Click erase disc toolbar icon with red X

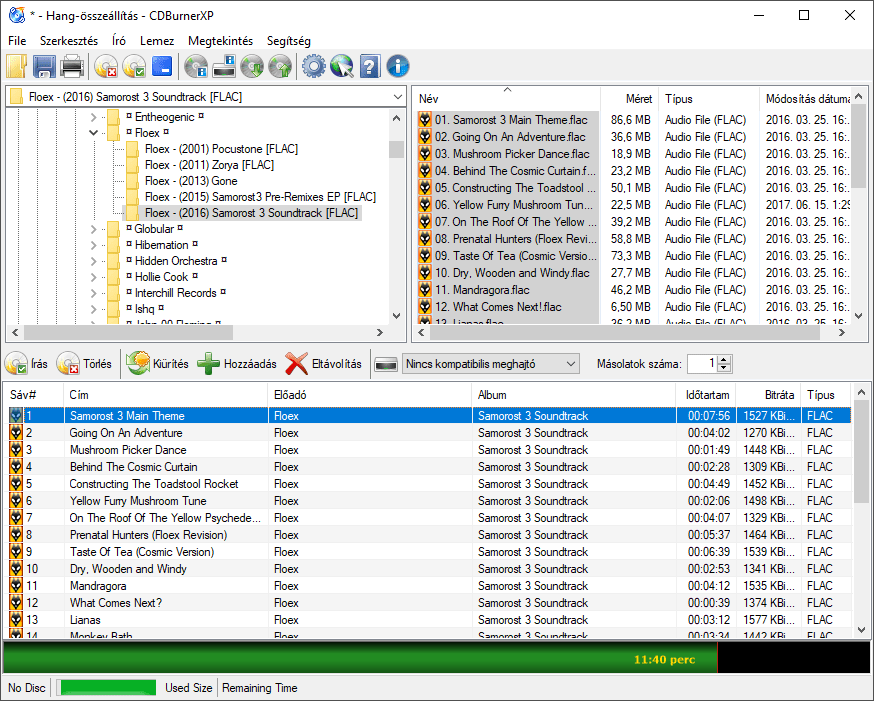pos(106,66)
